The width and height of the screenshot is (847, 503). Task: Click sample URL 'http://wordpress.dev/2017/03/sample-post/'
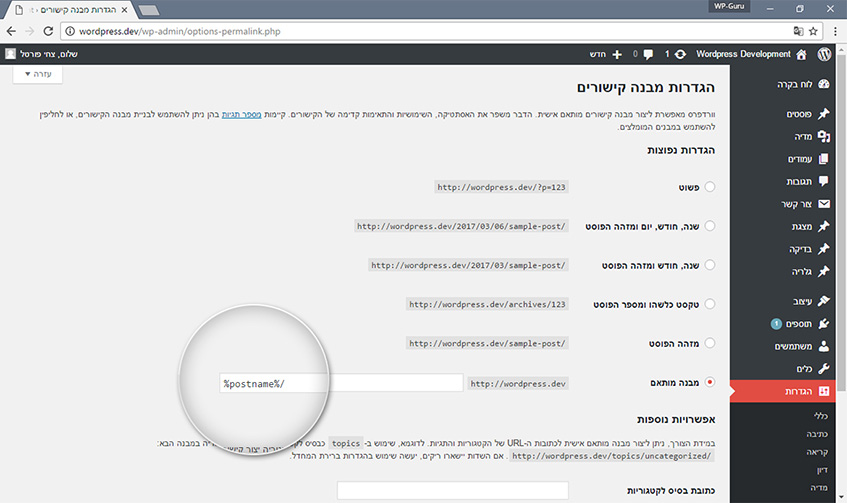[x=468, y=265]
